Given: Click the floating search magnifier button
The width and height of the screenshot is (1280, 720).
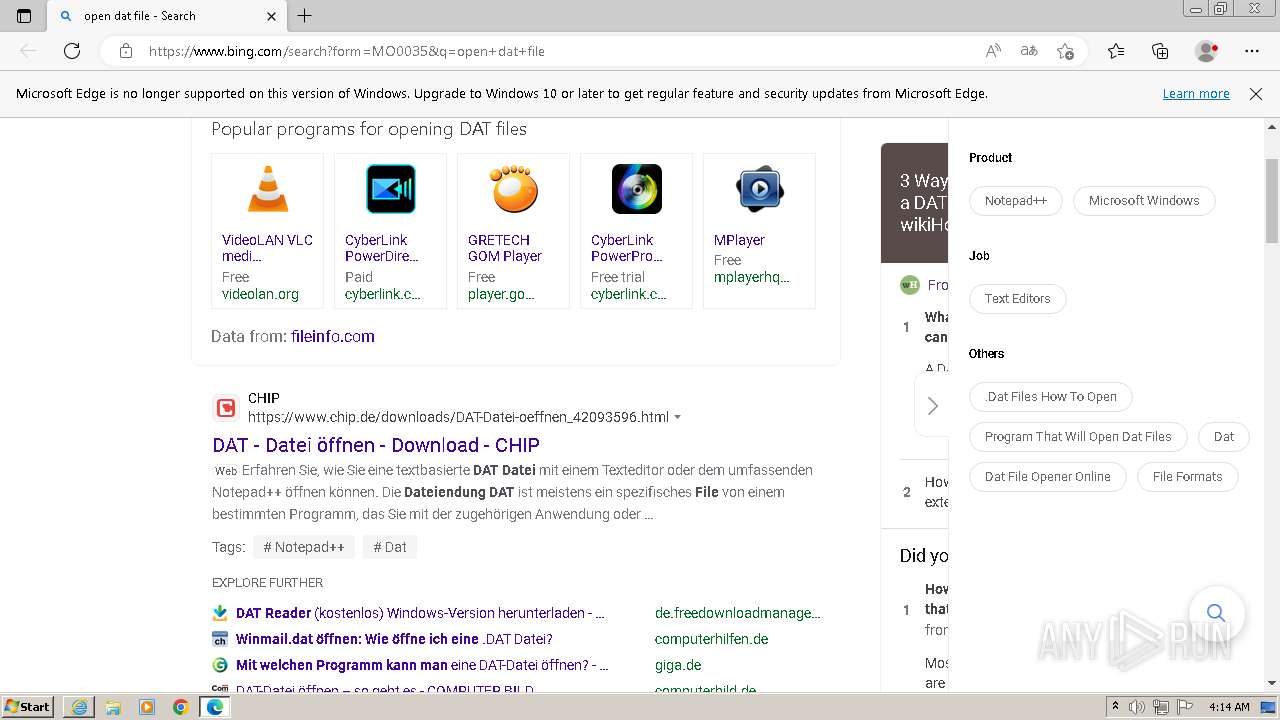Looking at the screenshot, I should click(1216, 613).
